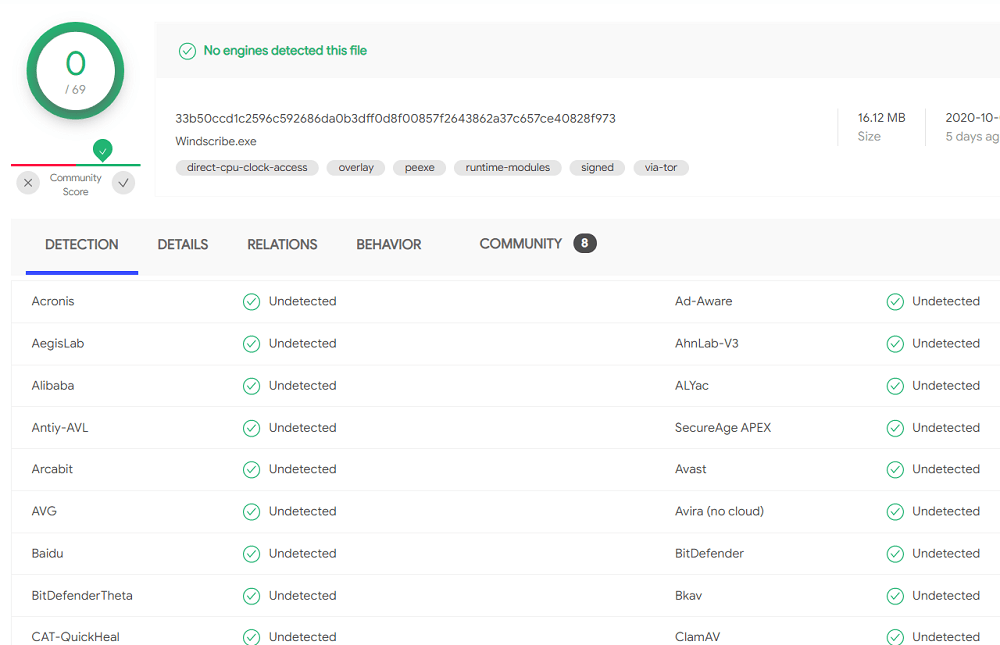
Task: Select the peexe tag
Action: (420, 168)
